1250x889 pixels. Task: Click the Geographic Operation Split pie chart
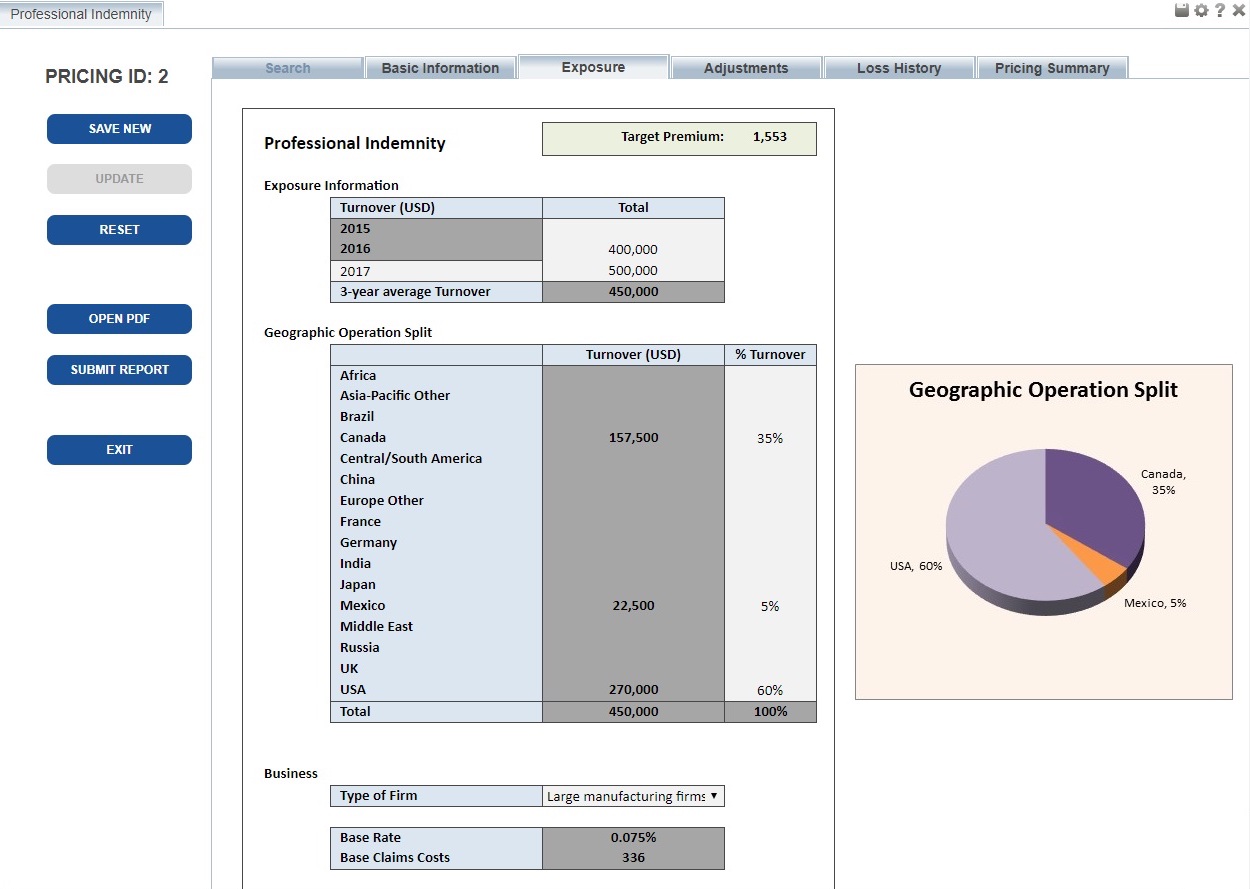pyautogui.click(x=1044, y=531)
